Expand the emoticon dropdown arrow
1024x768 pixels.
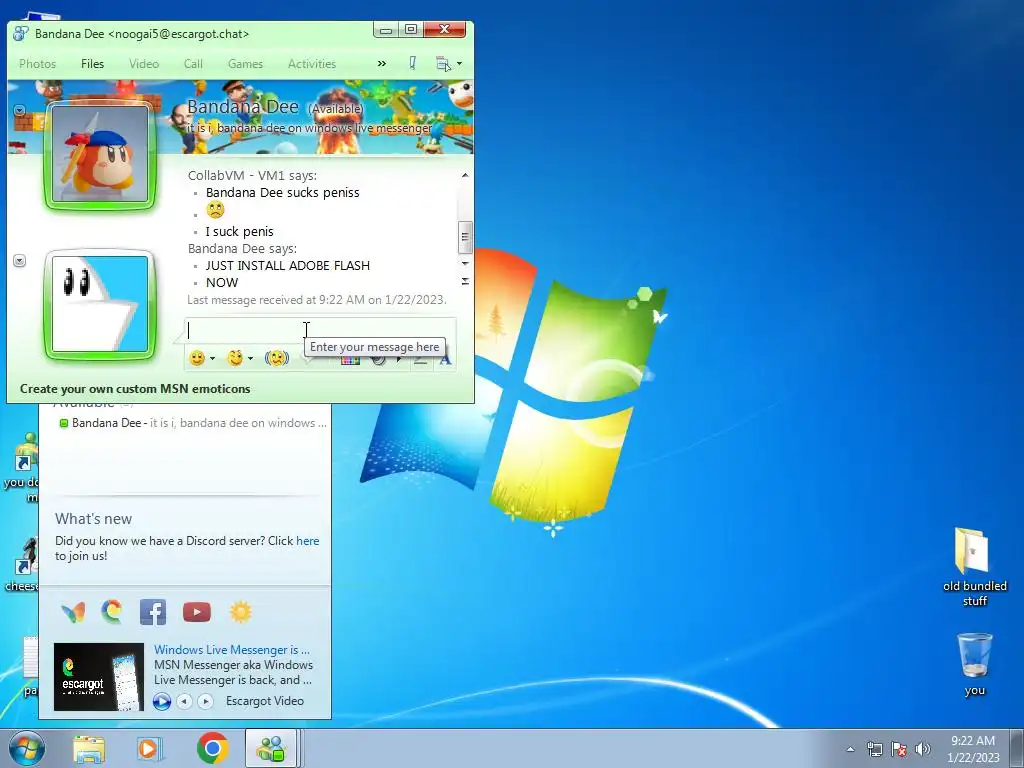pos(212,359)
